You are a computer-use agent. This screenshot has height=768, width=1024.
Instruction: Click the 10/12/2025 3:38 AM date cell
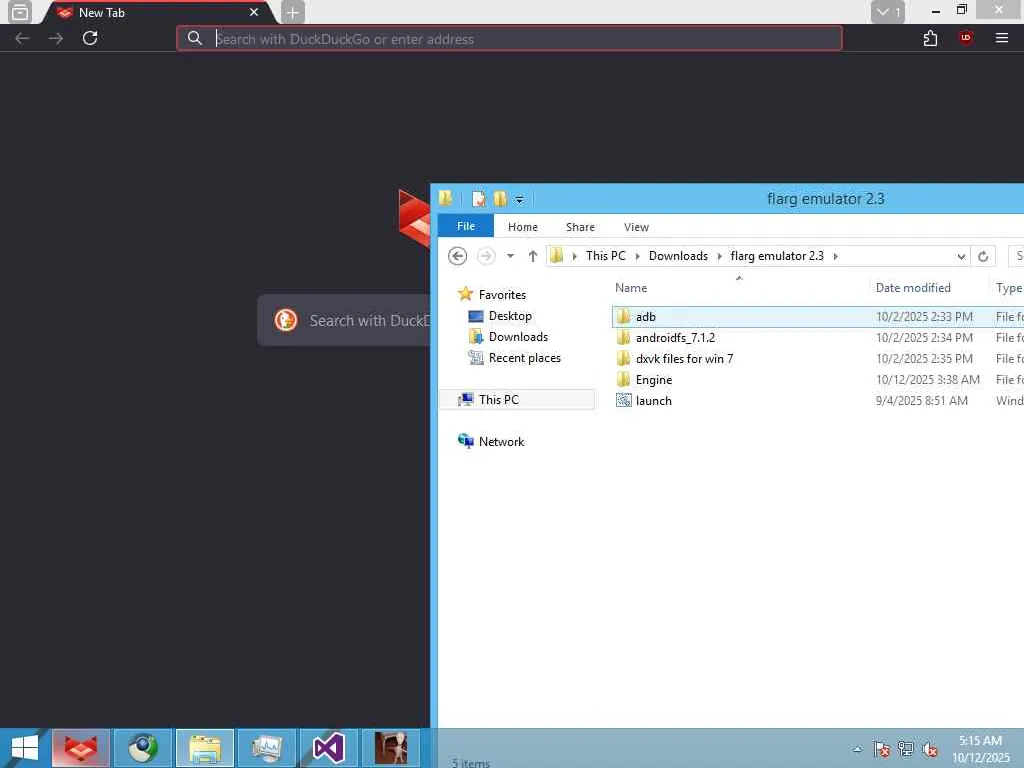pos(927,379)
